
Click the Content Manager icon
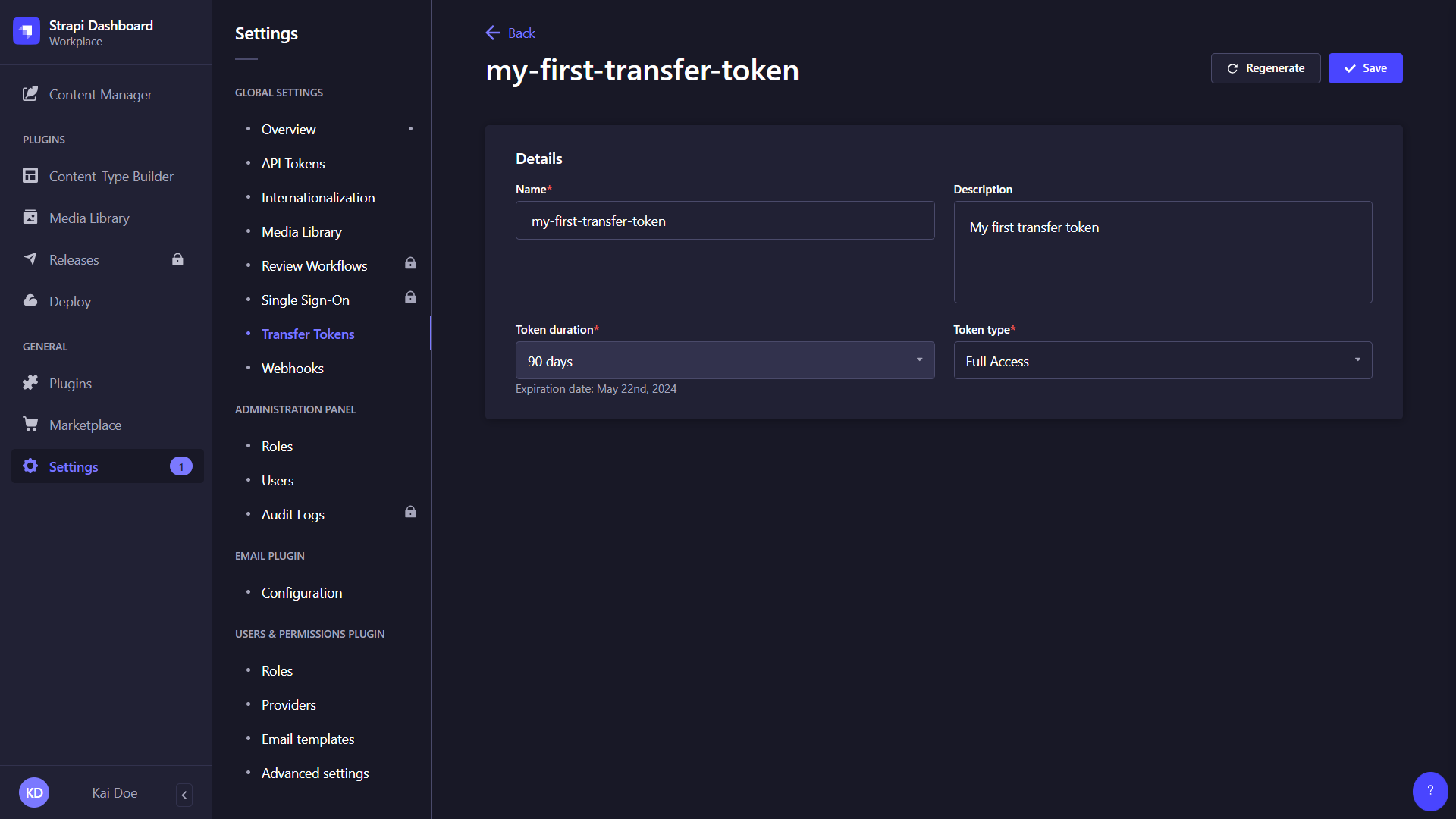[x=31, y=94]
